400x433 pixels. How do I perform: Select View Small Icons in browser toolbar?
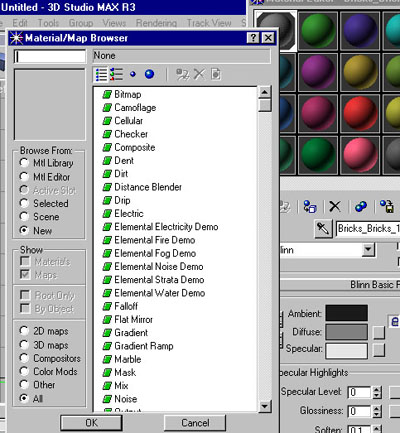tap(133, 74)
